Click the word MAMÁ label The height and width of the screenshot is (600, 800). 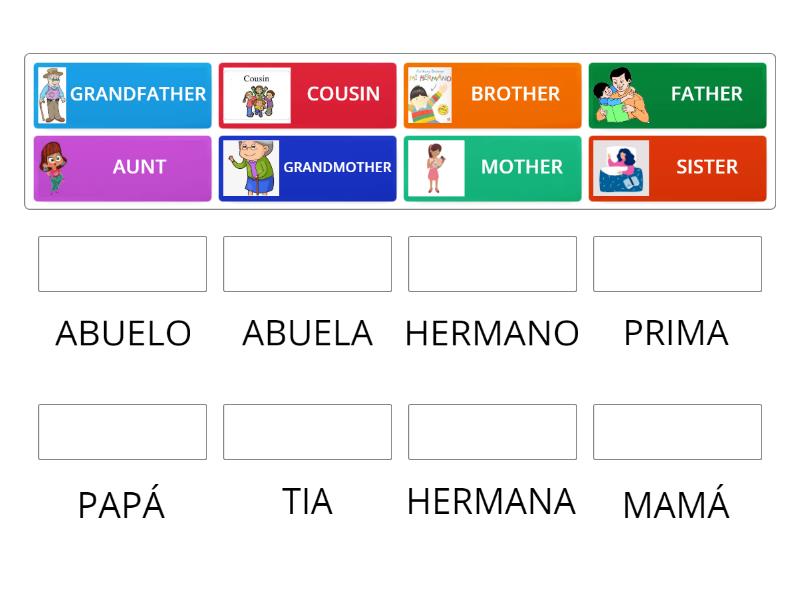click(676, 505)
